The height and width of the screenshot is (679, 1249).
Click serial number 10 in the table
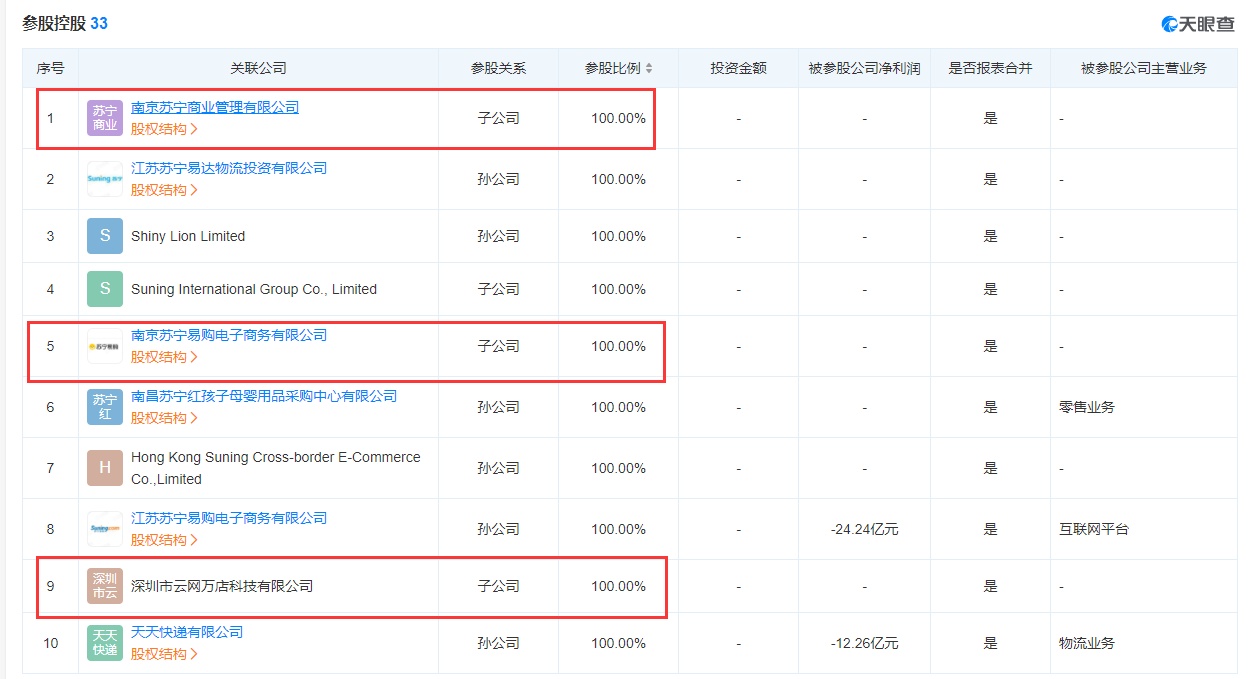tap(51, 643)
